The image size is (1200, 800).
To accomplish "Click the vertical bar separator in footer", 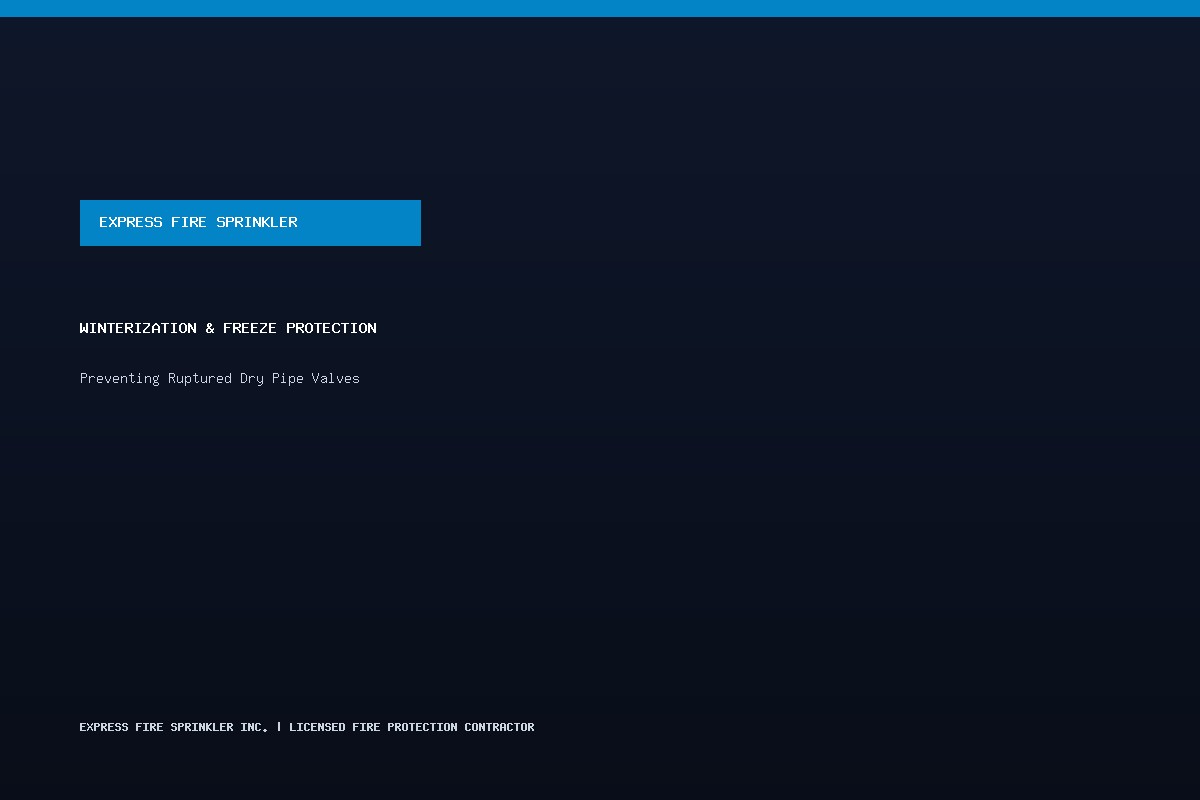I will click(279, 727).
